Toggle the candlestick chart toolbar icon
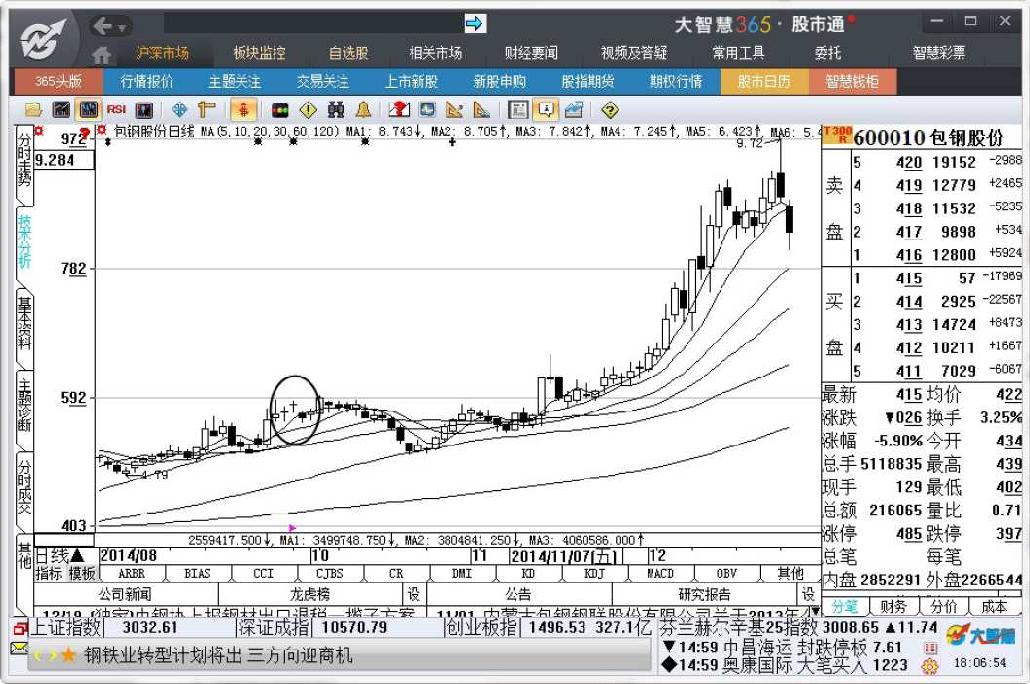This screenshot has height=684, width=1030. pyautogui.click(x=88, y=110)
